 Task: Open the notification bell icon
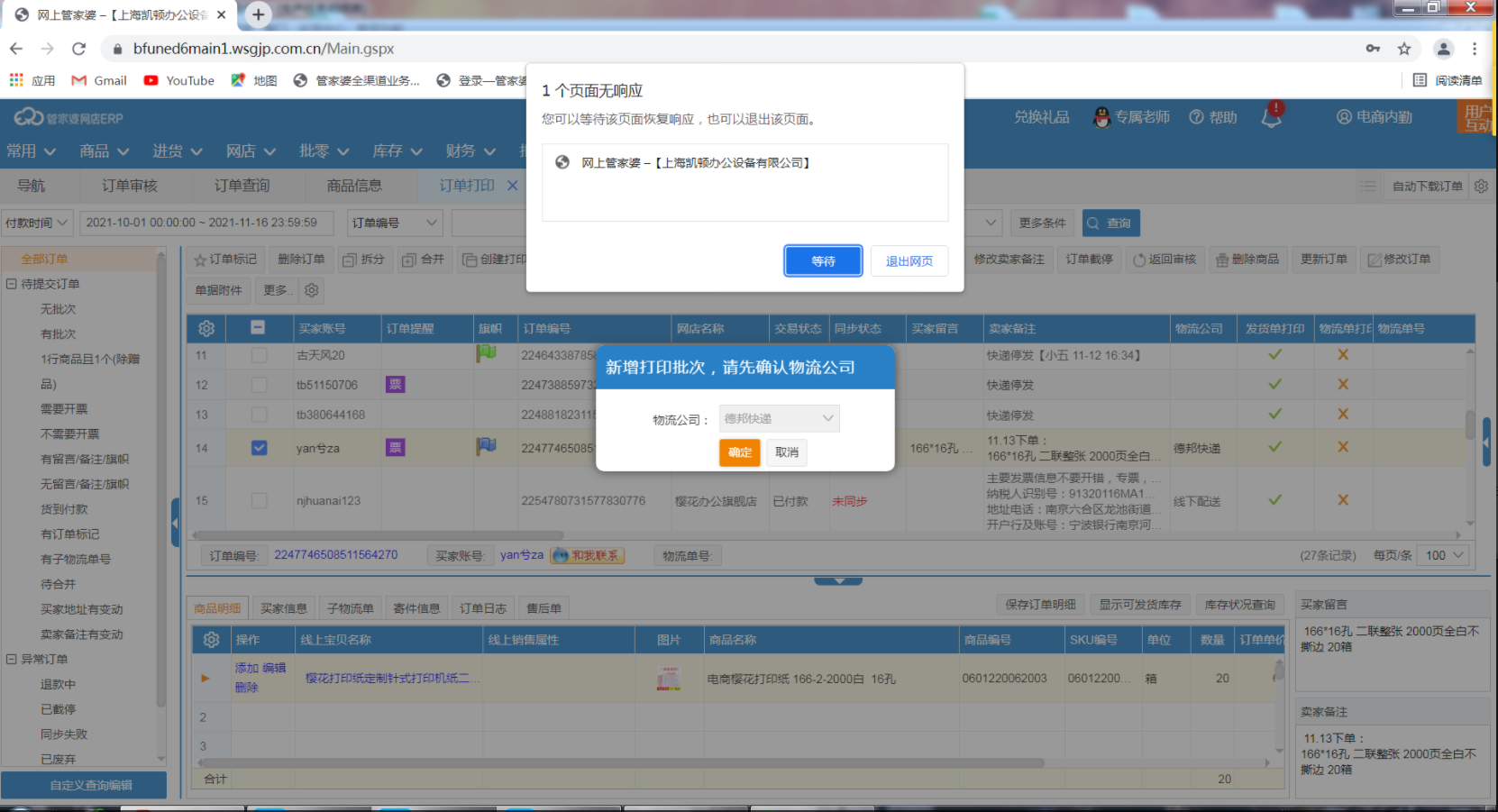[x=1272, y=116]
